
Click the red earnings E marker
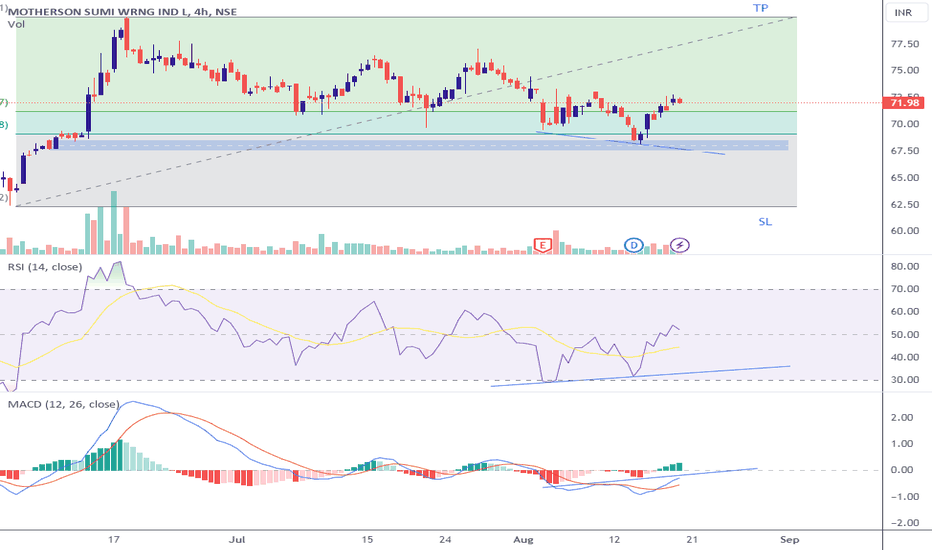(542, 245)
